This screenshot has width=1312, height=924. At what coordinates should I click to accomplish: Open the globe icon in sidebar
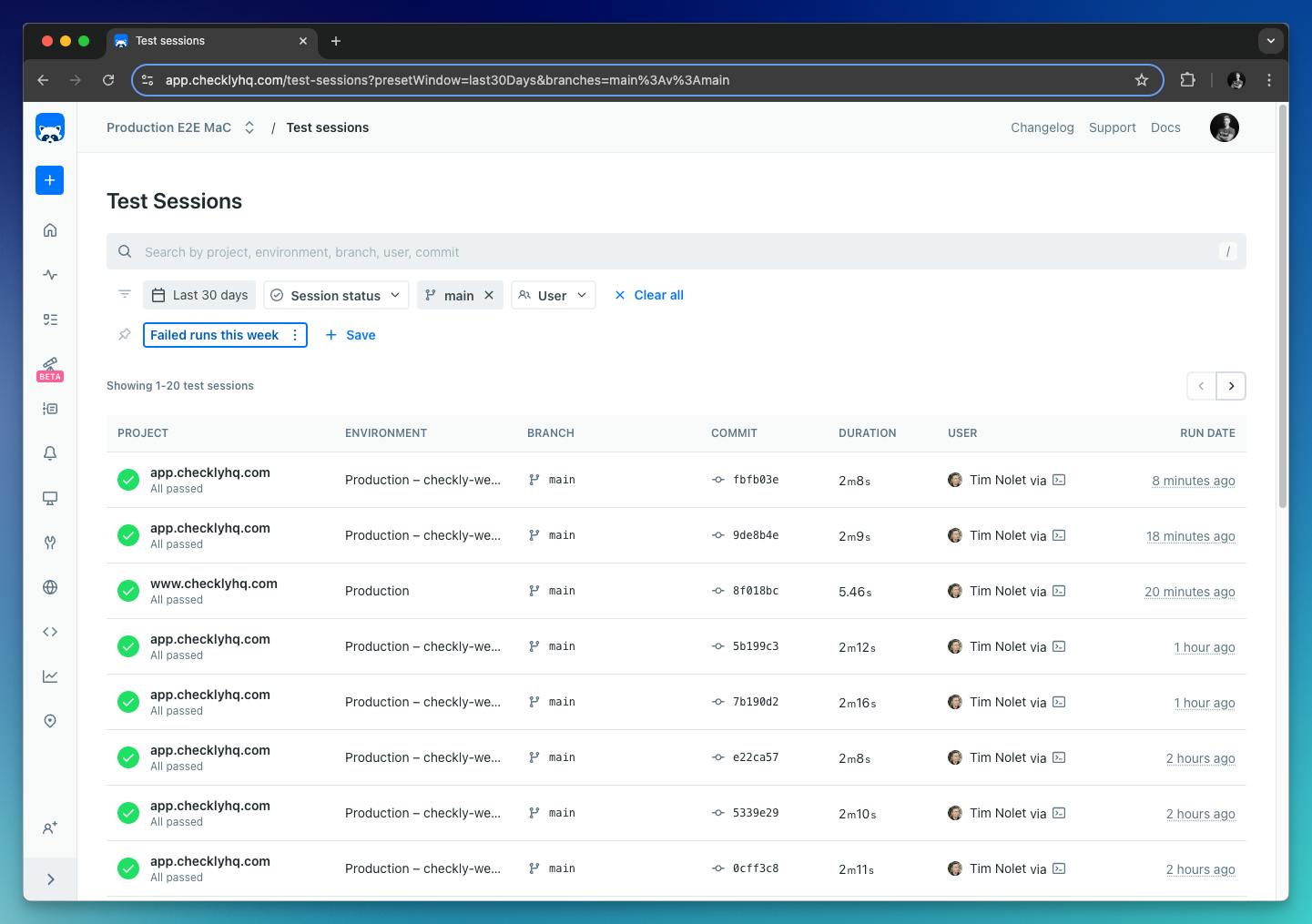tap(50, 587)
